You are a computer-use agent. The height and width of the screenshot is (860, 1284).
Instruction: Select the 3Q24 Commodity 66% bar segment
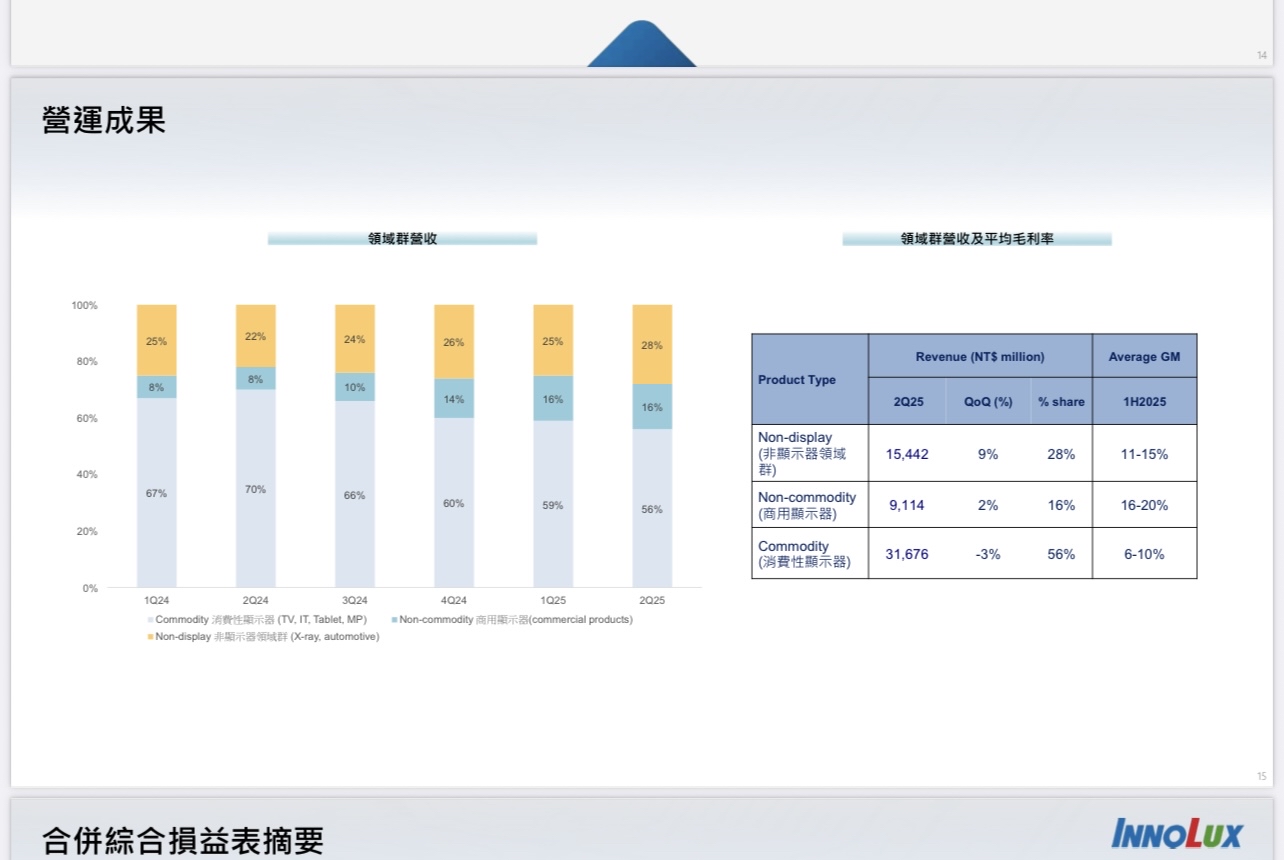tap(354, 495)
